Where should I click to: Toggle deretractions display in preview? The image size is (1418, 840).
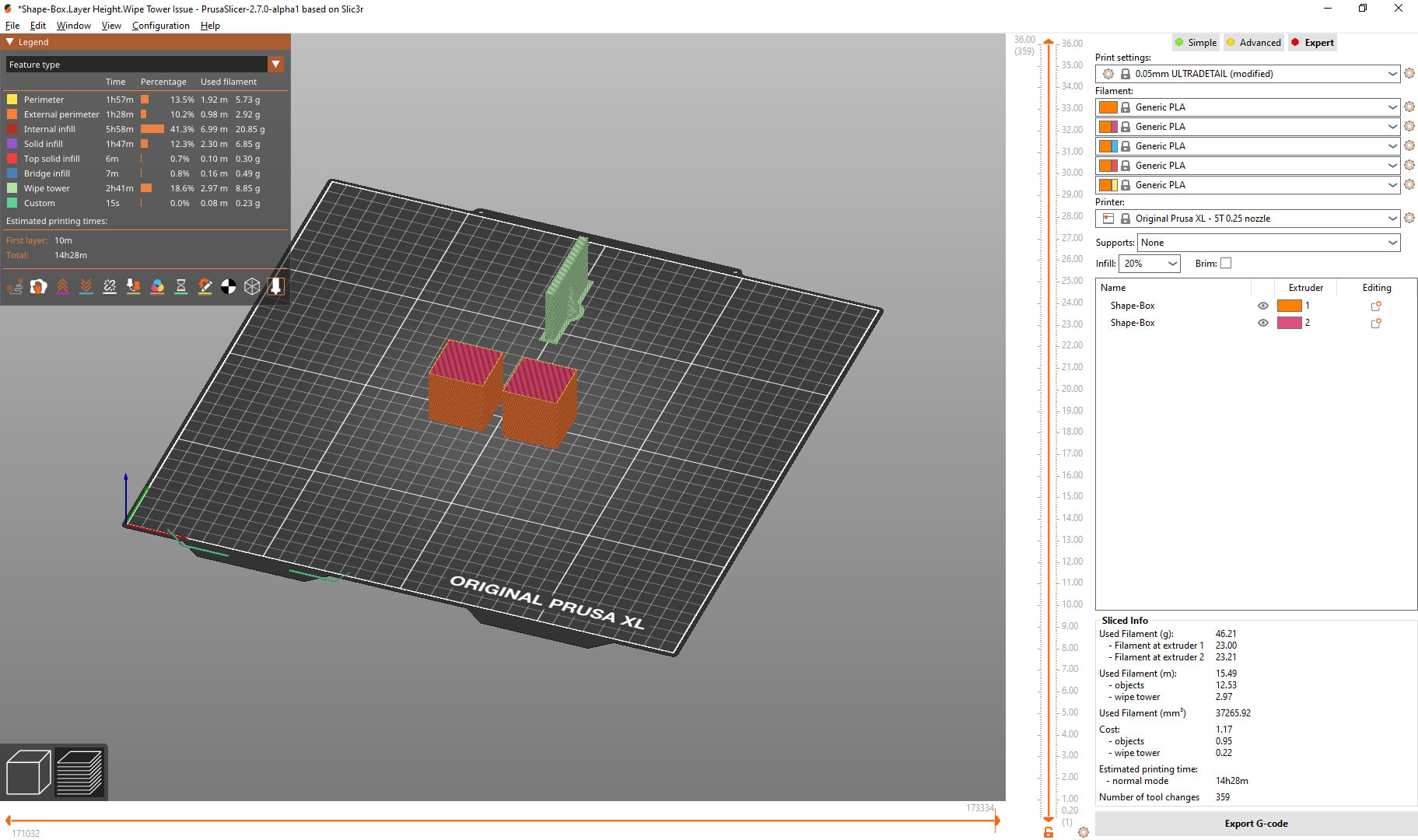click(x=86, y=286)
